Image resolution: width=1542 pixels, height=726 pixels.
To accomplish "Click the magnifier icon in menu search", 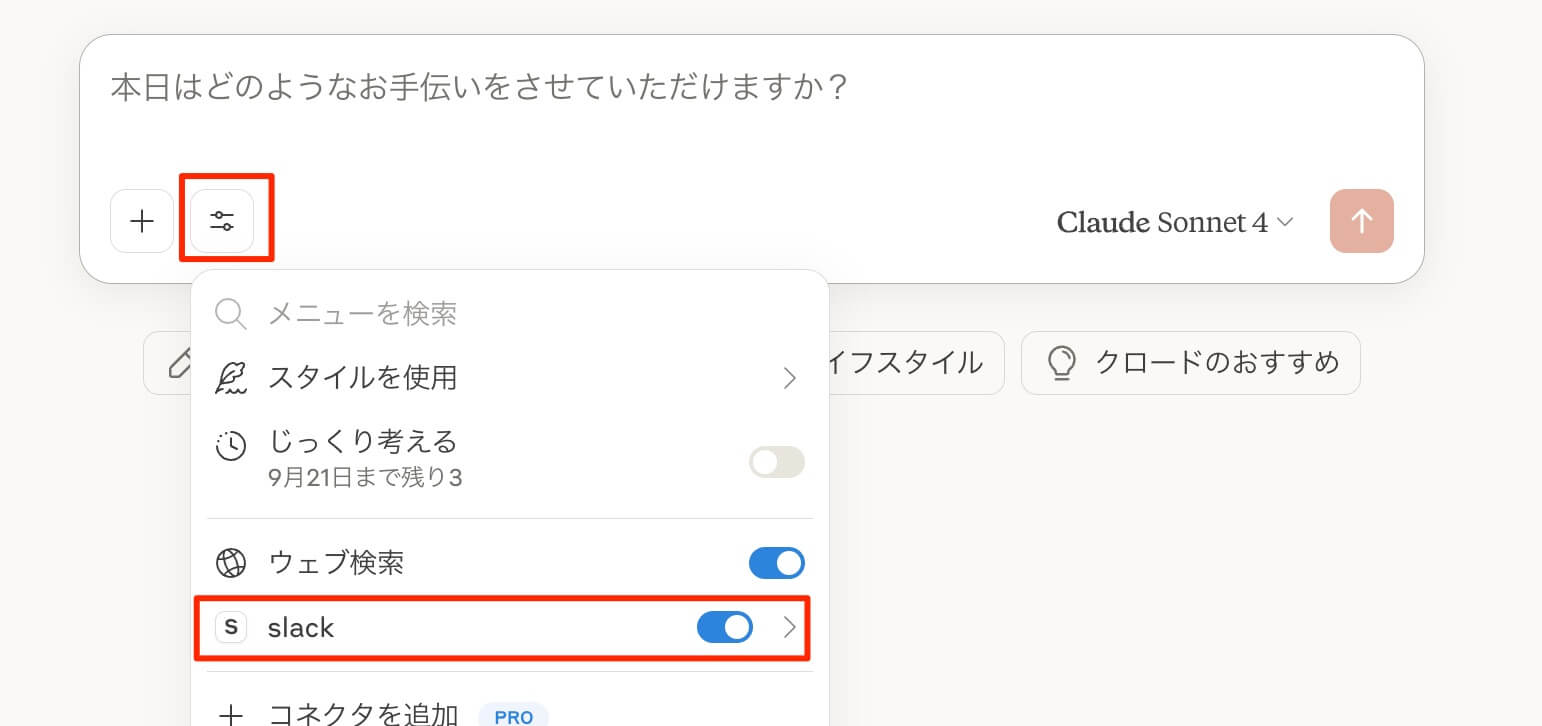I will pyautogui.click(x=231, y=314).
